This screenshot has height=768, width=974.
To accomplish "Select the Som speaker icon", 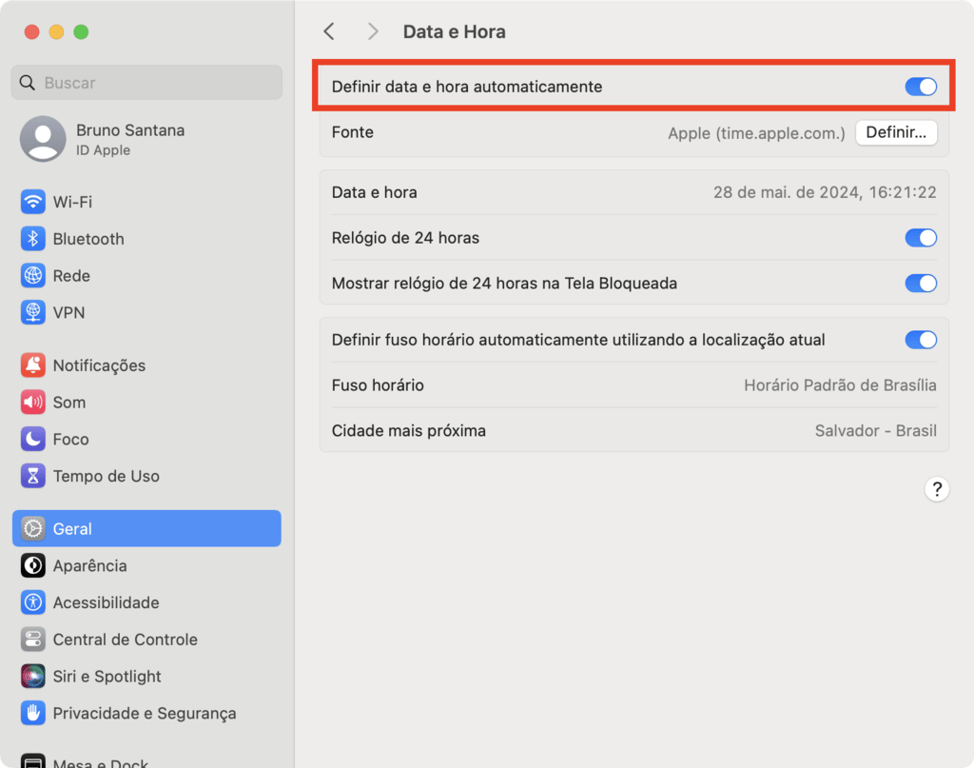I will (33, 402).
